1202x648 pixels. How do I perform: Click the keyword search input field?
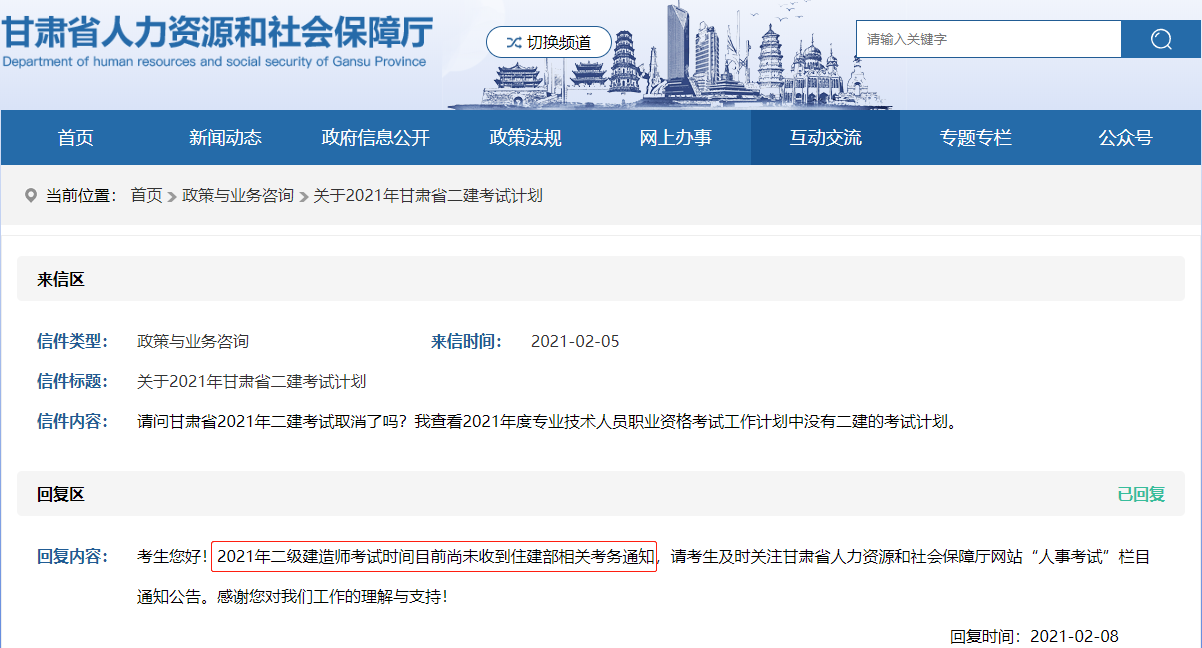point(988,39)
